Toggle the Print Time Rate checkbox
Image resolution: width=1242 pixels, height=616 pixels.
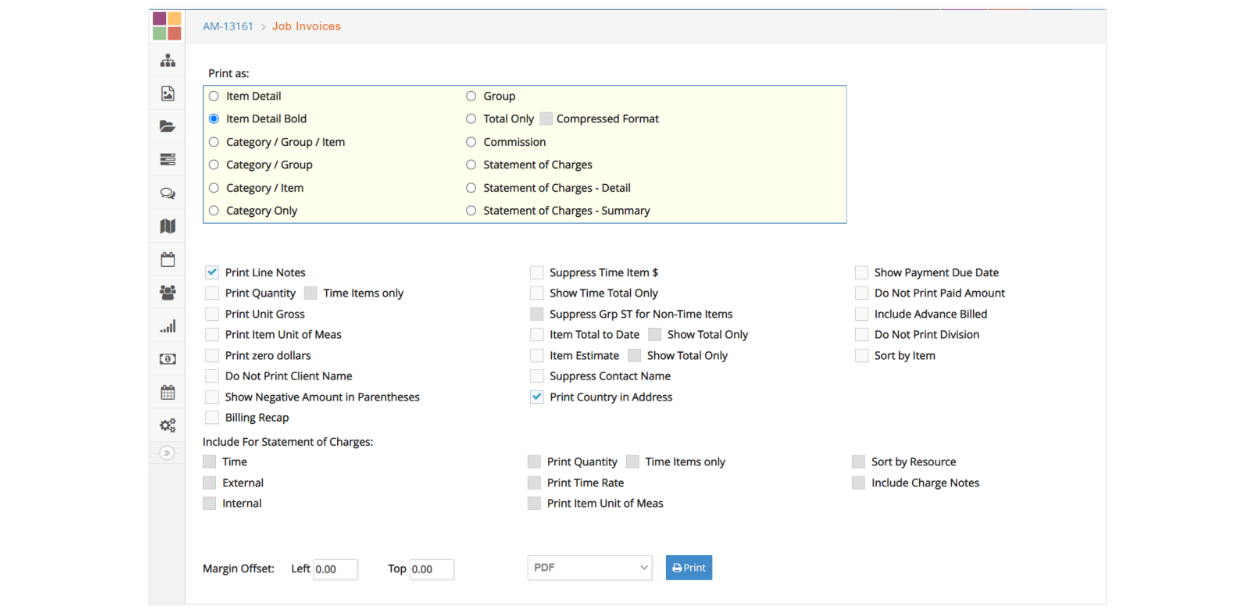click(x=534, y=483)
